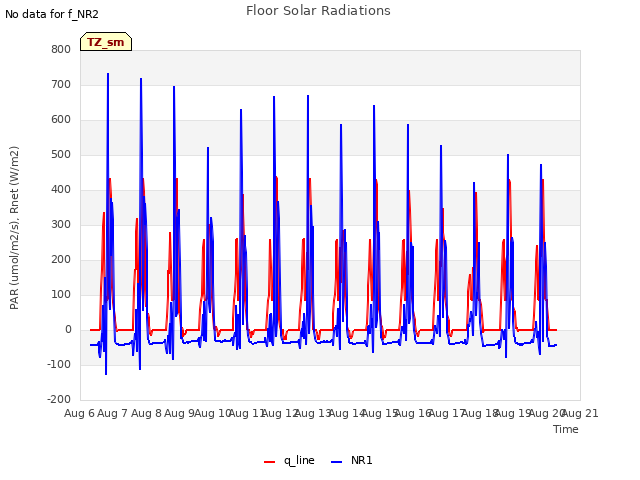Screen dimensions: 640x480
Task: Click the Time x-axis label
Action: click(x=566, y=429)
